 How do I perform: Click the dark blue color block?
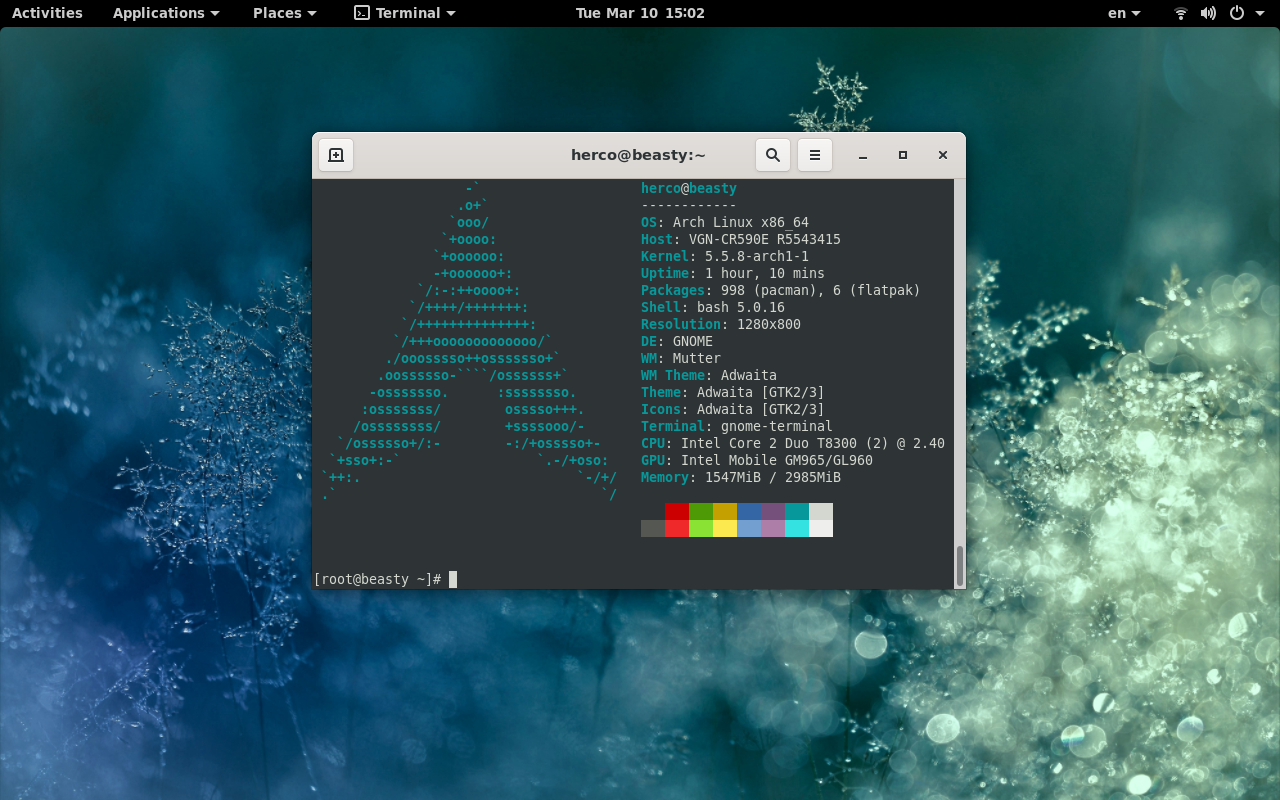click(749, 511)
